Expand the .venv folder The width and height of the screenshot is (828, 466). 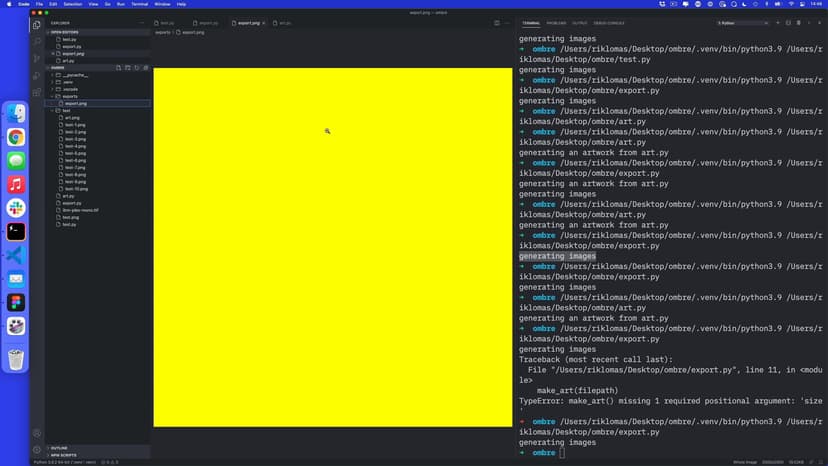pos(54,82)
